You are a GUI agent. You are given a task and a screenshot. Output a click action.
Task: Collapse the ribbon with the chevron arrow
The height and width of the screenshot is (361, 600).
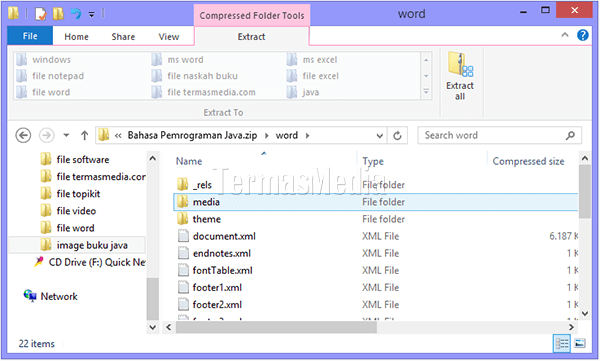(565, 35)
